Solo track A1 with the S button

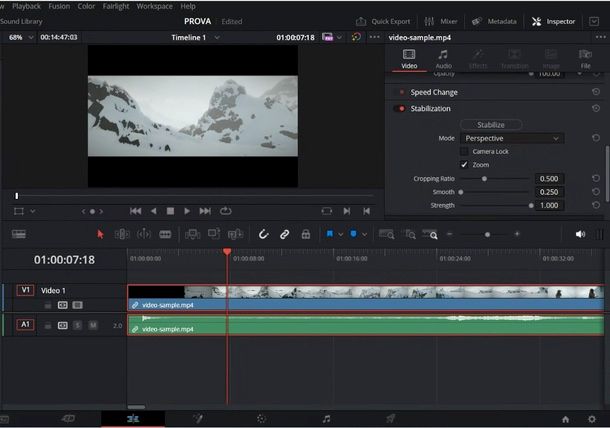coord(77,325)
